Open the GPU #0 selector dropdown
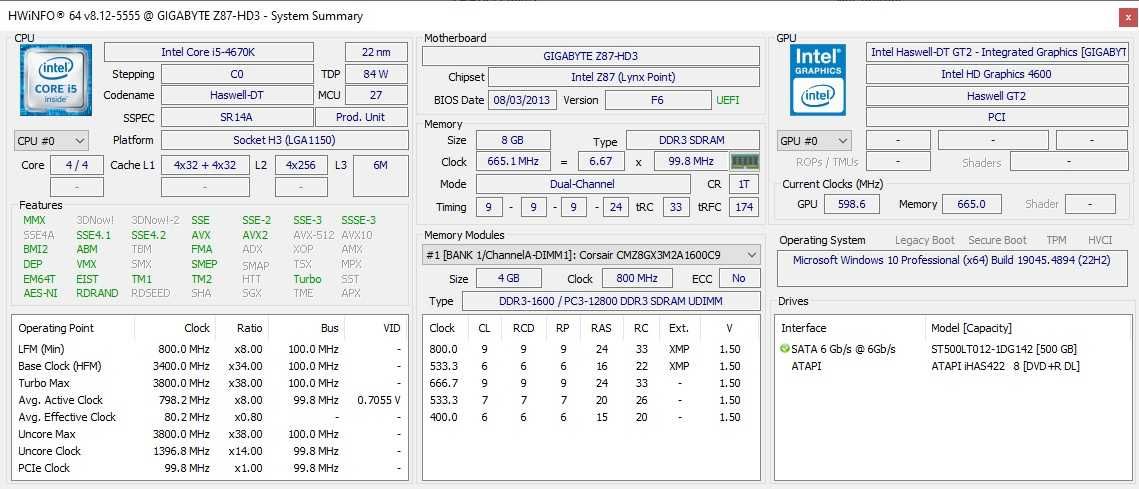 tap(814, 140)
